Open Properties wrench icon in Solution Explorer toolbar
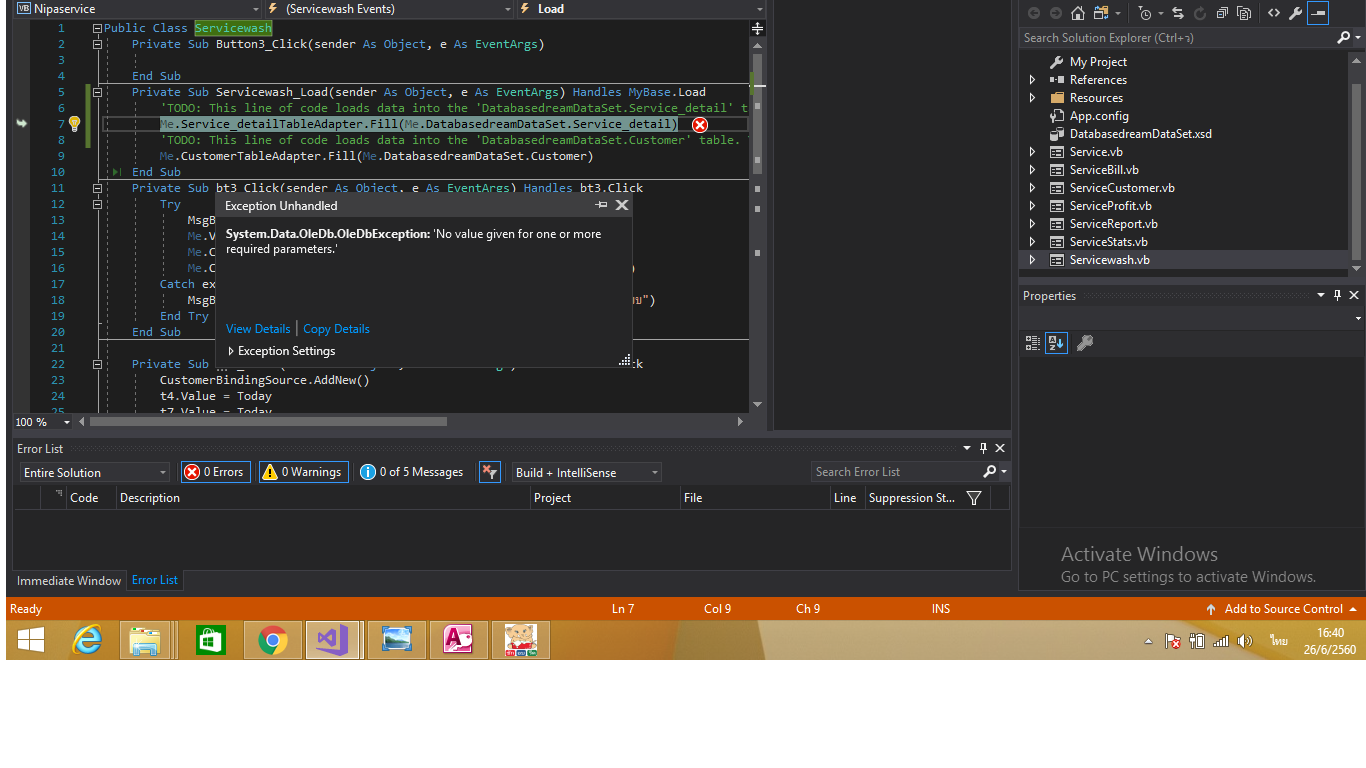 point(1295,13)
